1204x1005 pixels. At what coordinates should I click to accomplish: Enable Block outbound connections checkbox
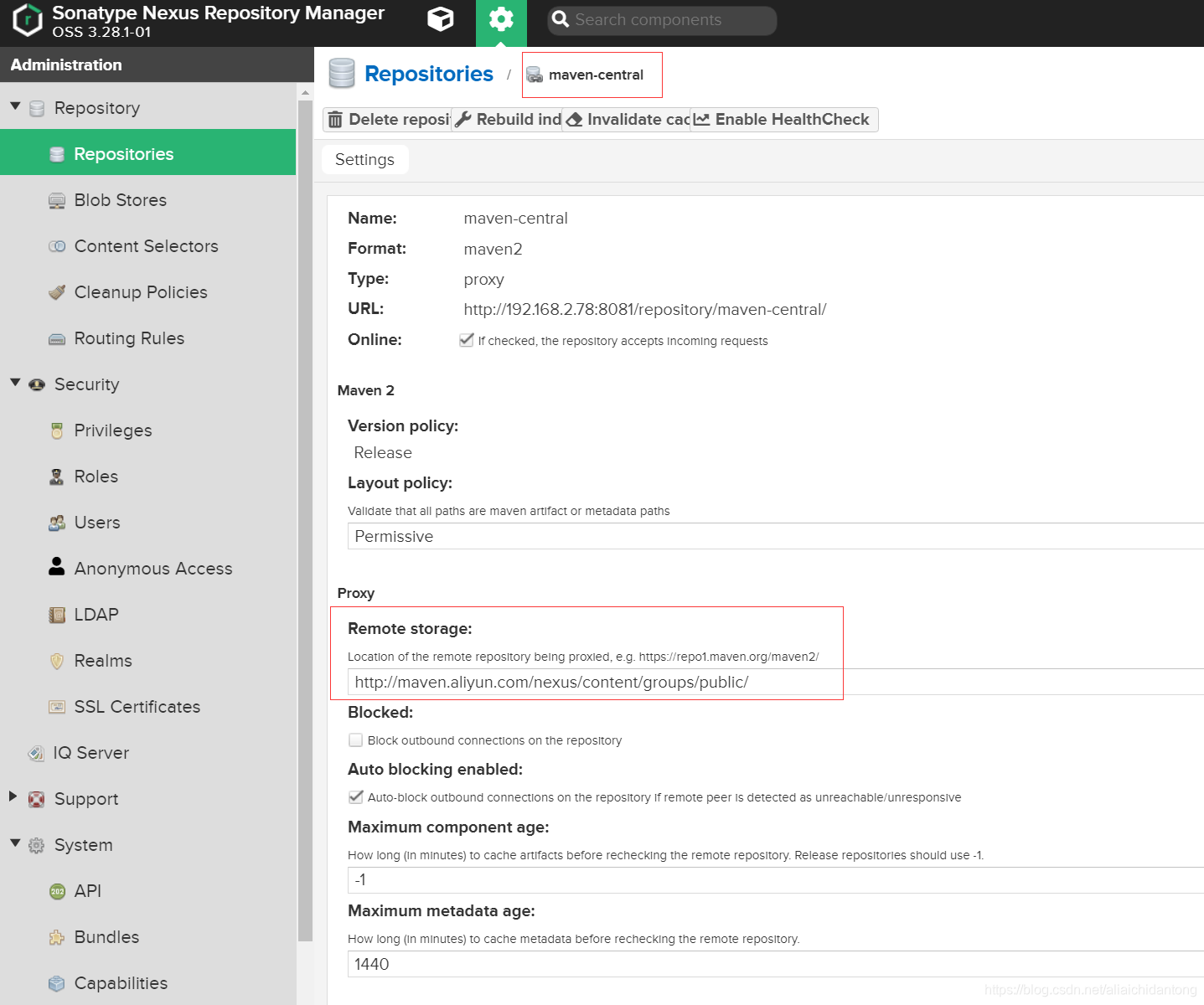356,740
